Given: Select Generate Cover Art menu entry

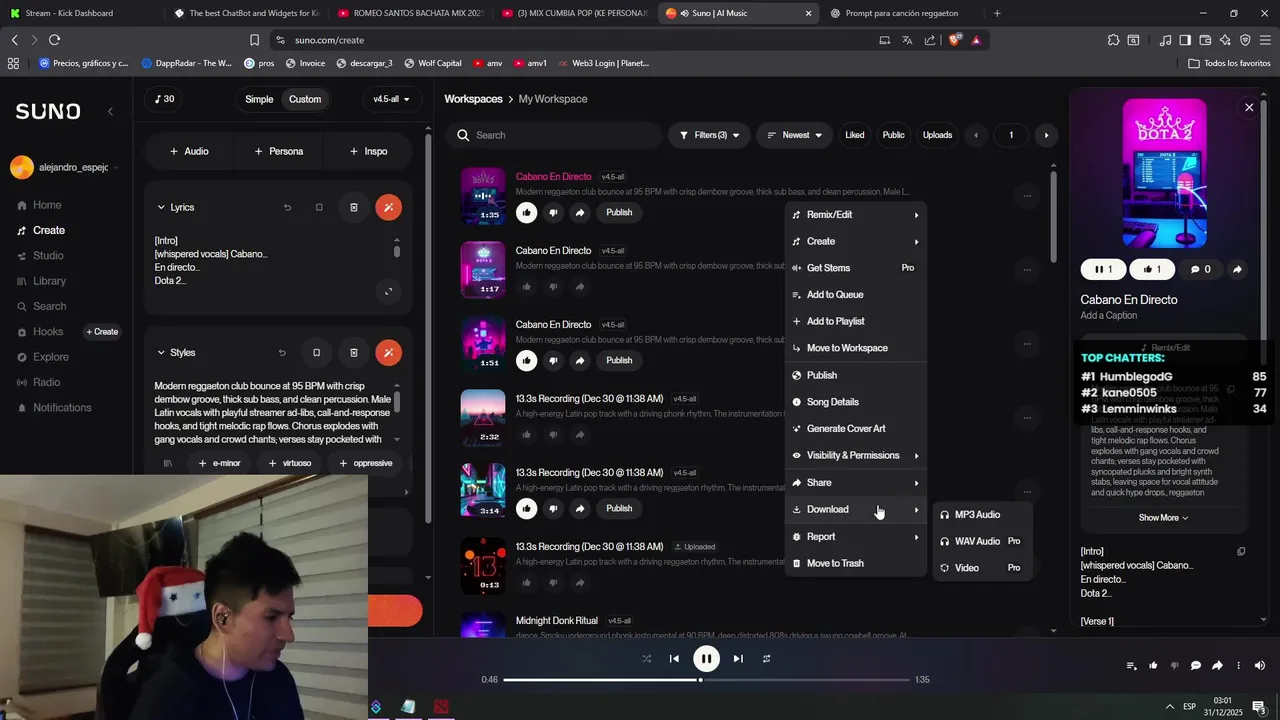Looking at the screenshot, I should [855, 429].
